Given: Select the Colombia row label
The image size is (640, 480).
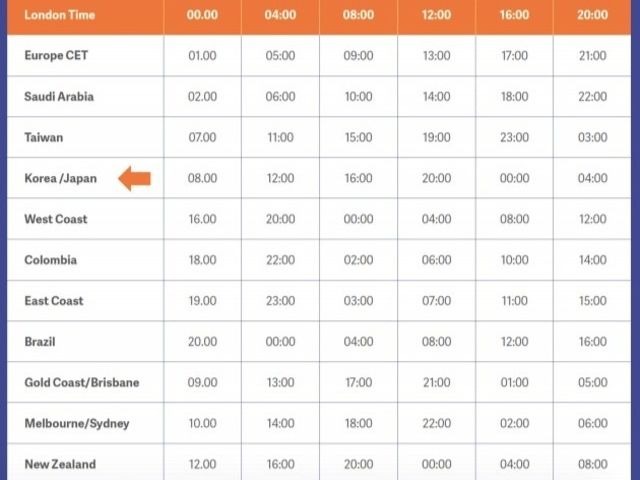Looking at the screenshot, I should click(x=51, y=260).
